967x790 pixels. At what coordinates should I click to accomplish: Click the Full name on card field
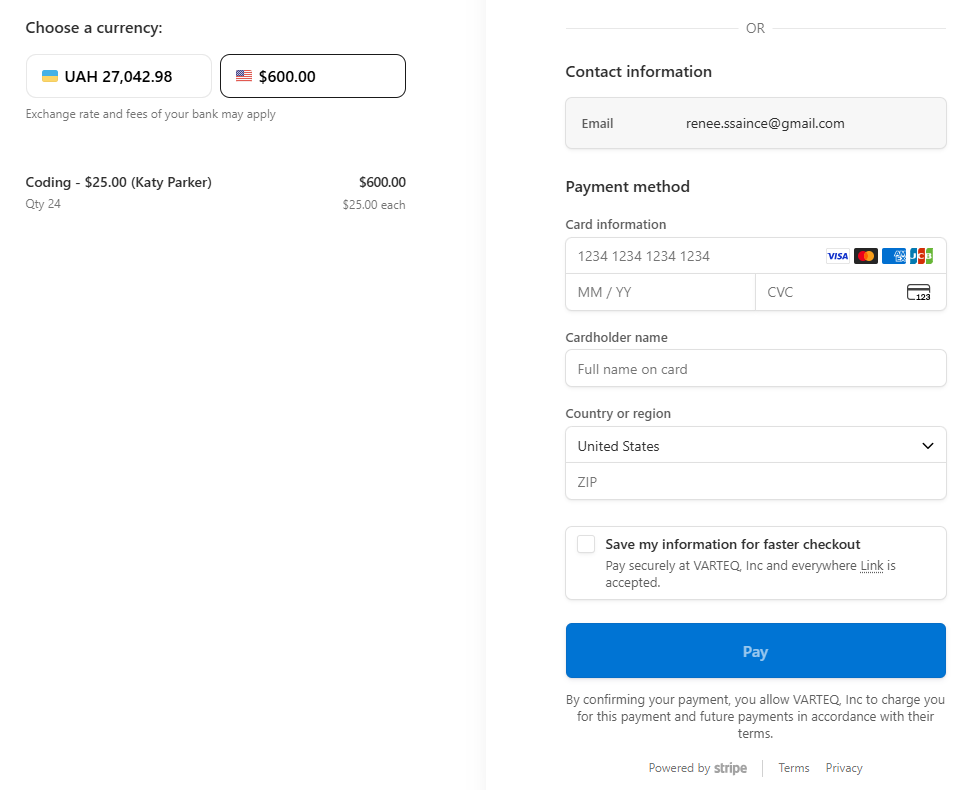point(755,369)
